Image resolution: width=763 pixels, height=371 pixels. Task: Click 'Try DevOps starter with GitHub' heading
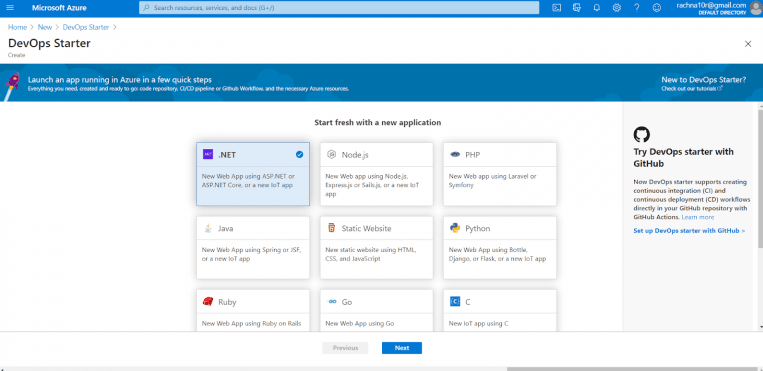click(x=684, y=158)
